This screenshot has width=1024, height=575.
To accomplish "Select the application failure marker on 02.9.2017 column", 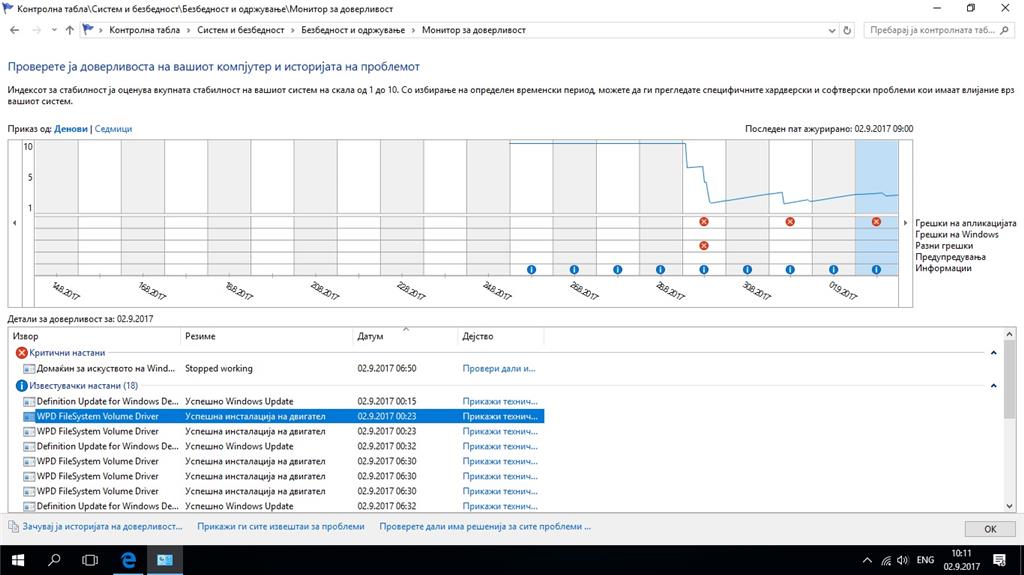I will [876, 222].
